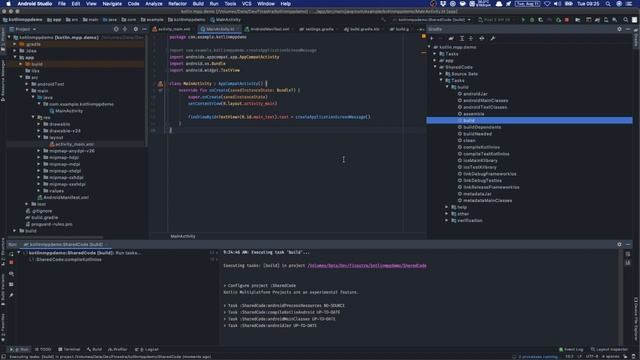Click the Gradle execute task elephant icon
The image size is (640, 360).
tap(451, 38)
